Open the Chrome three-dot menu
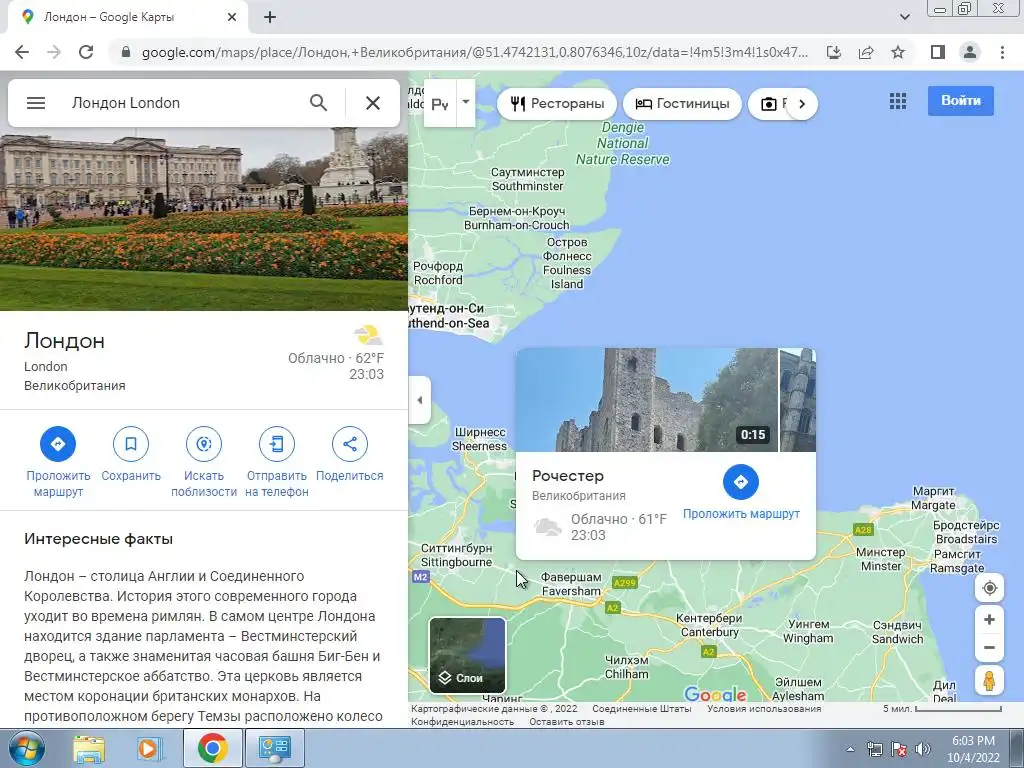 click(x=1002, y=52)
